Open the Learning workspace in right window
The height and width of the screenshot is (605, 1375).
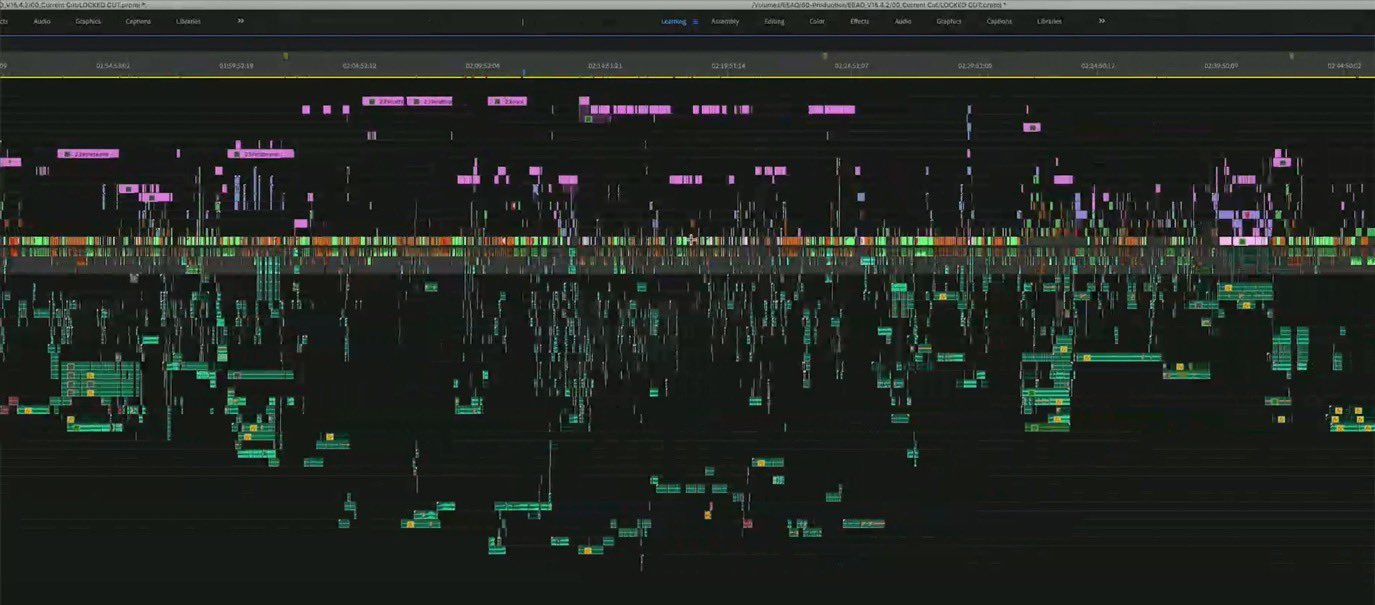click(x=673, y=21)
